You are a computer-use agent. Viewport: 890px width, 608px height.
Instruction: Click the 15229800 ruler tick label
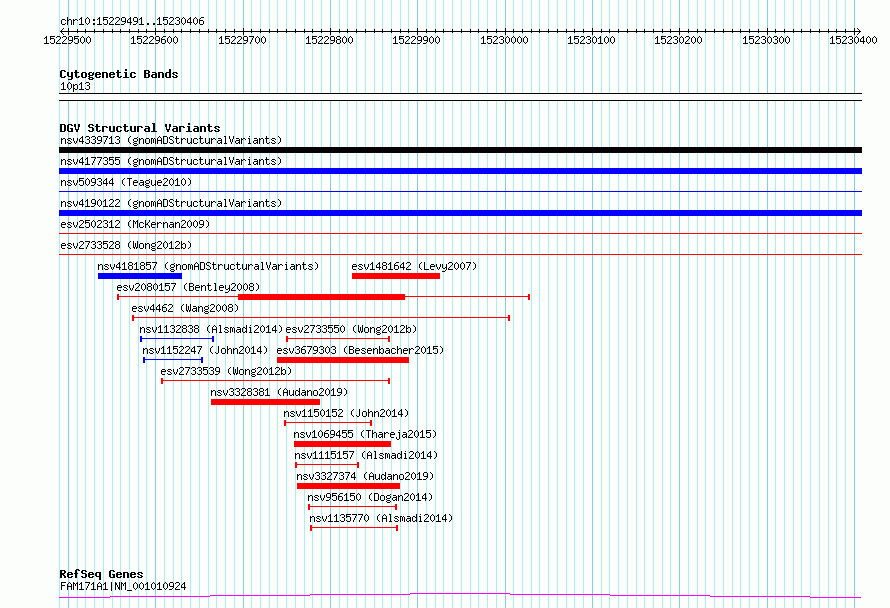click(329, 40)
